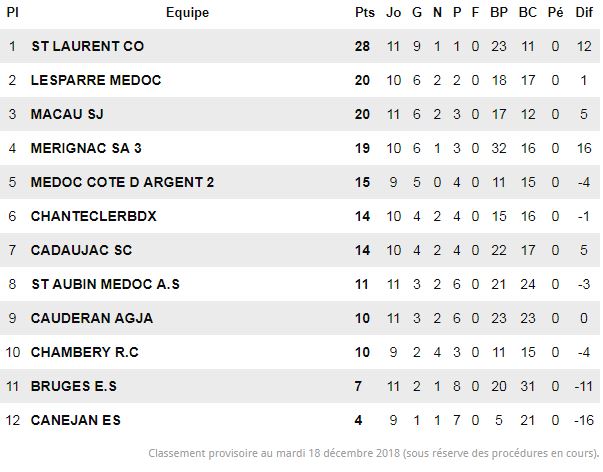This screenshot has width=603, height=472.
Task: Click the CHANTECLERBDX team name
Action: point(94,216)
